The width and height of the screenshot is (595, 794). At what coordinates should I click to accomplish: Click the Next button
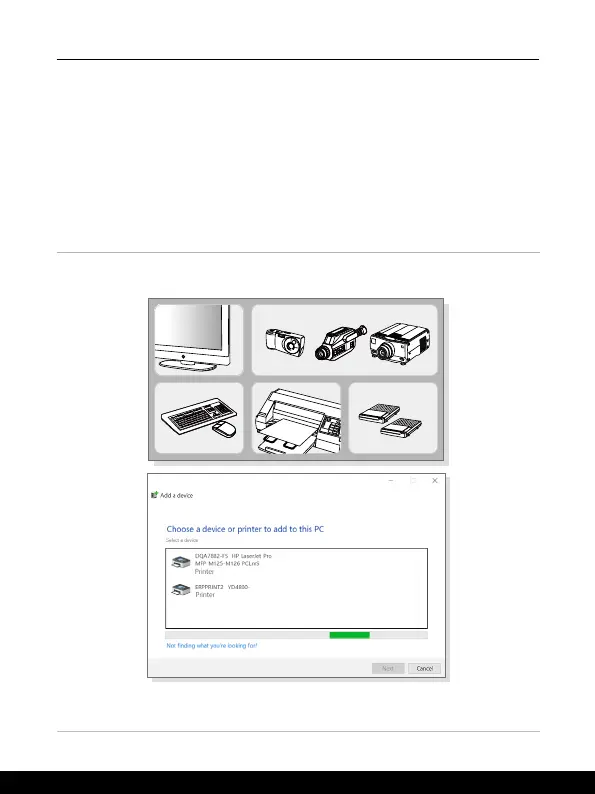coord(388,668)
